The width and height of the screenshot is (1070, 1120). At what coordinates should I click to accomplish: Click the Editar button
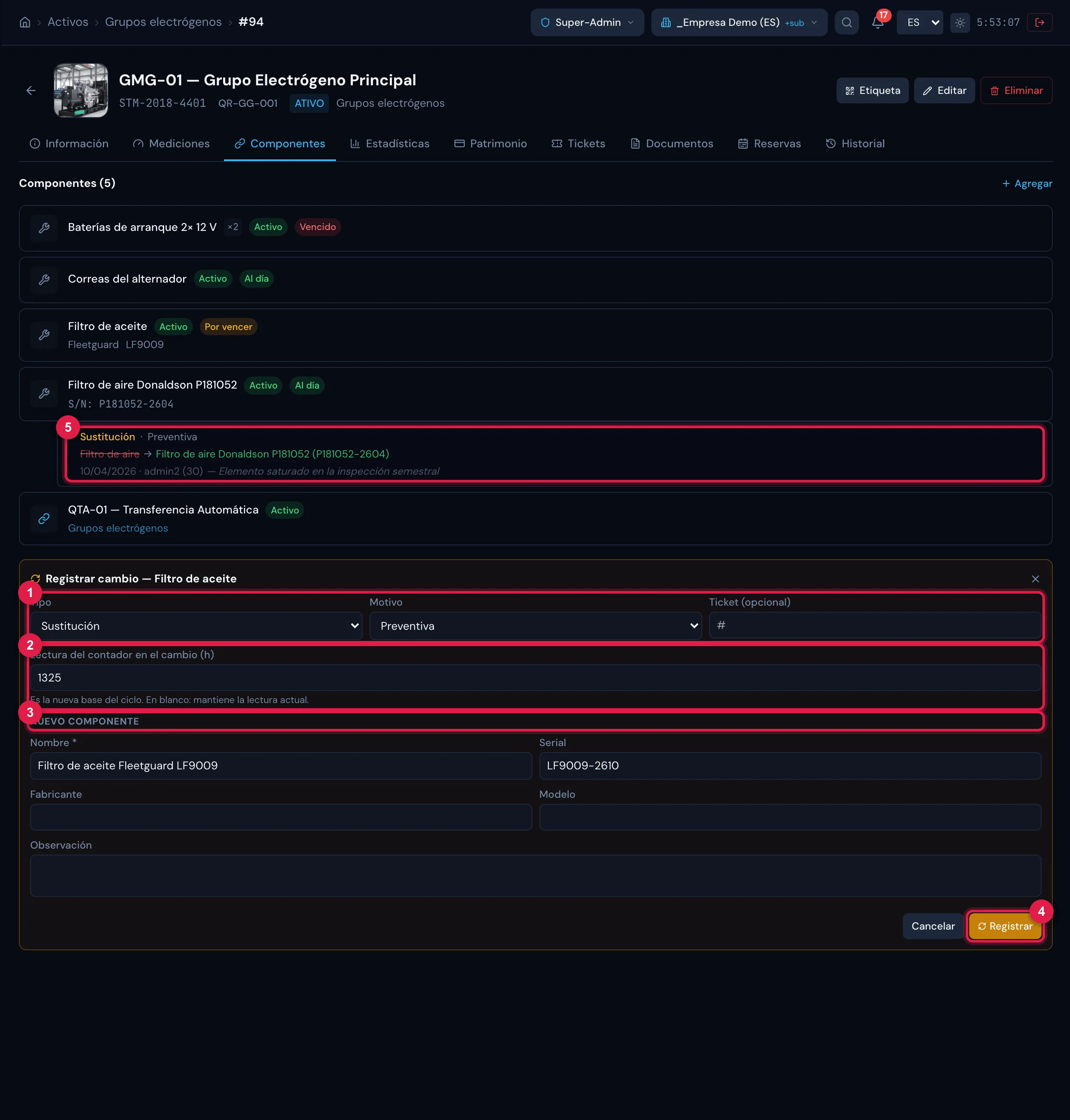click(x=944, y=90)
